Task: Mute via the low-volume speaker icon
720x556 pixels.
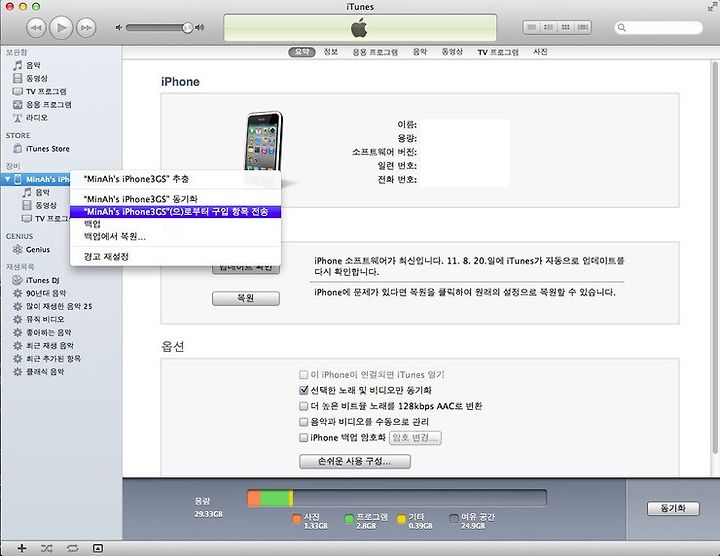Action: [118, 28]
